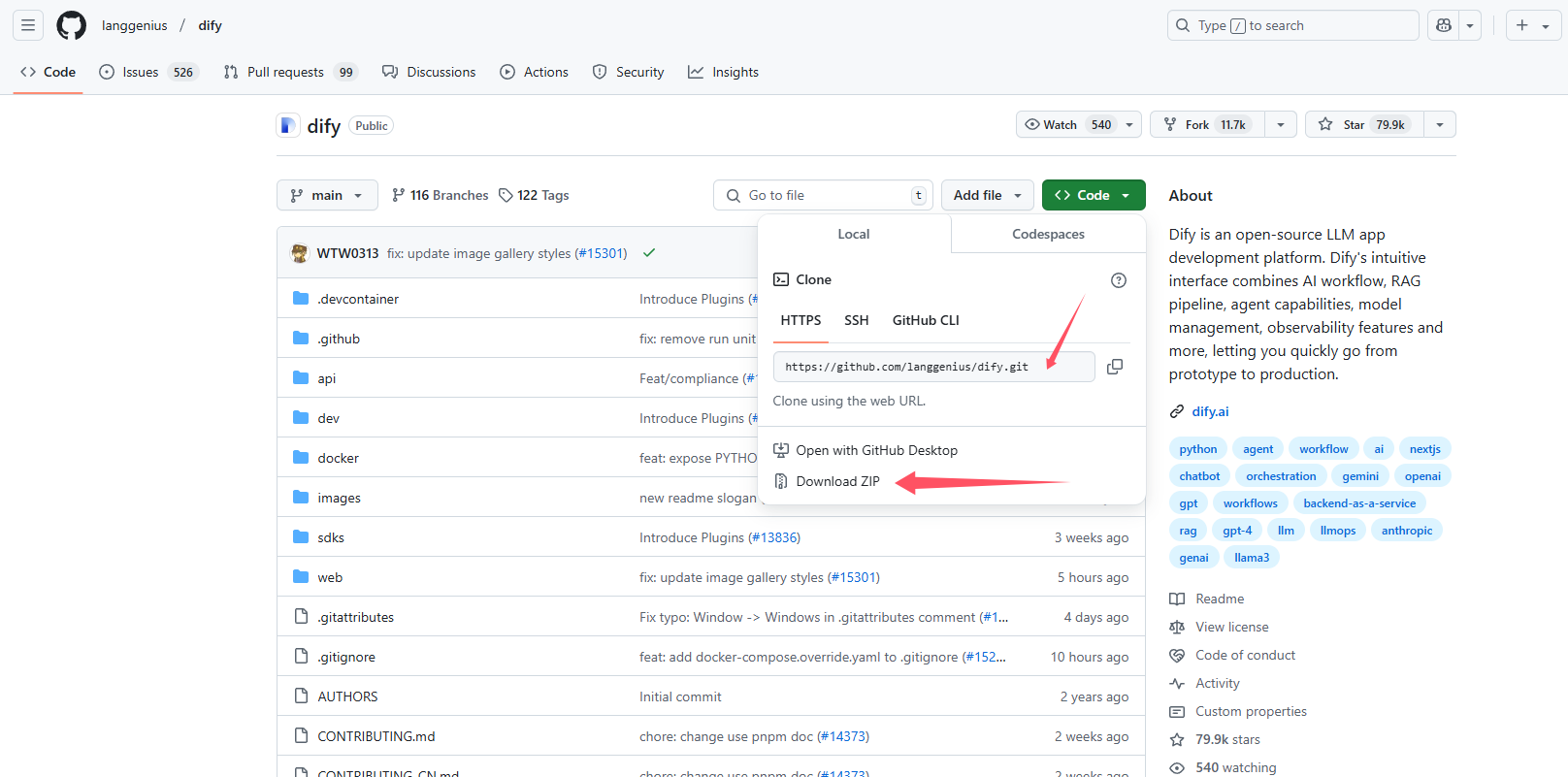1568x777 pixels.
Task: Toggle Watch on the repository
Action: pos(1067,125)
